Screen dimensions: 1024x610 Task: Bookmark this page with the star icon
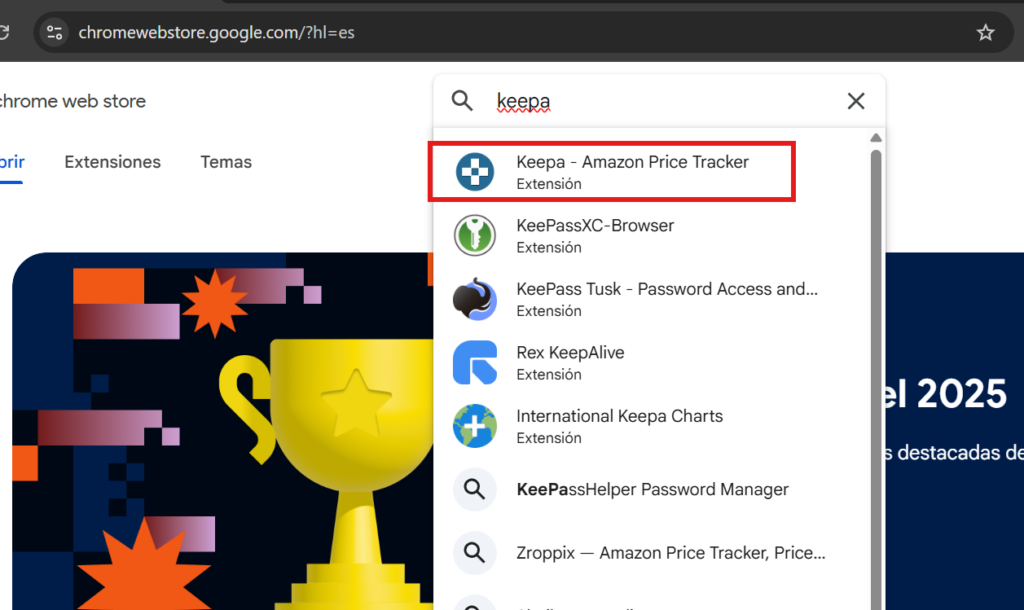pyautogui.click(x=985, y=32)
